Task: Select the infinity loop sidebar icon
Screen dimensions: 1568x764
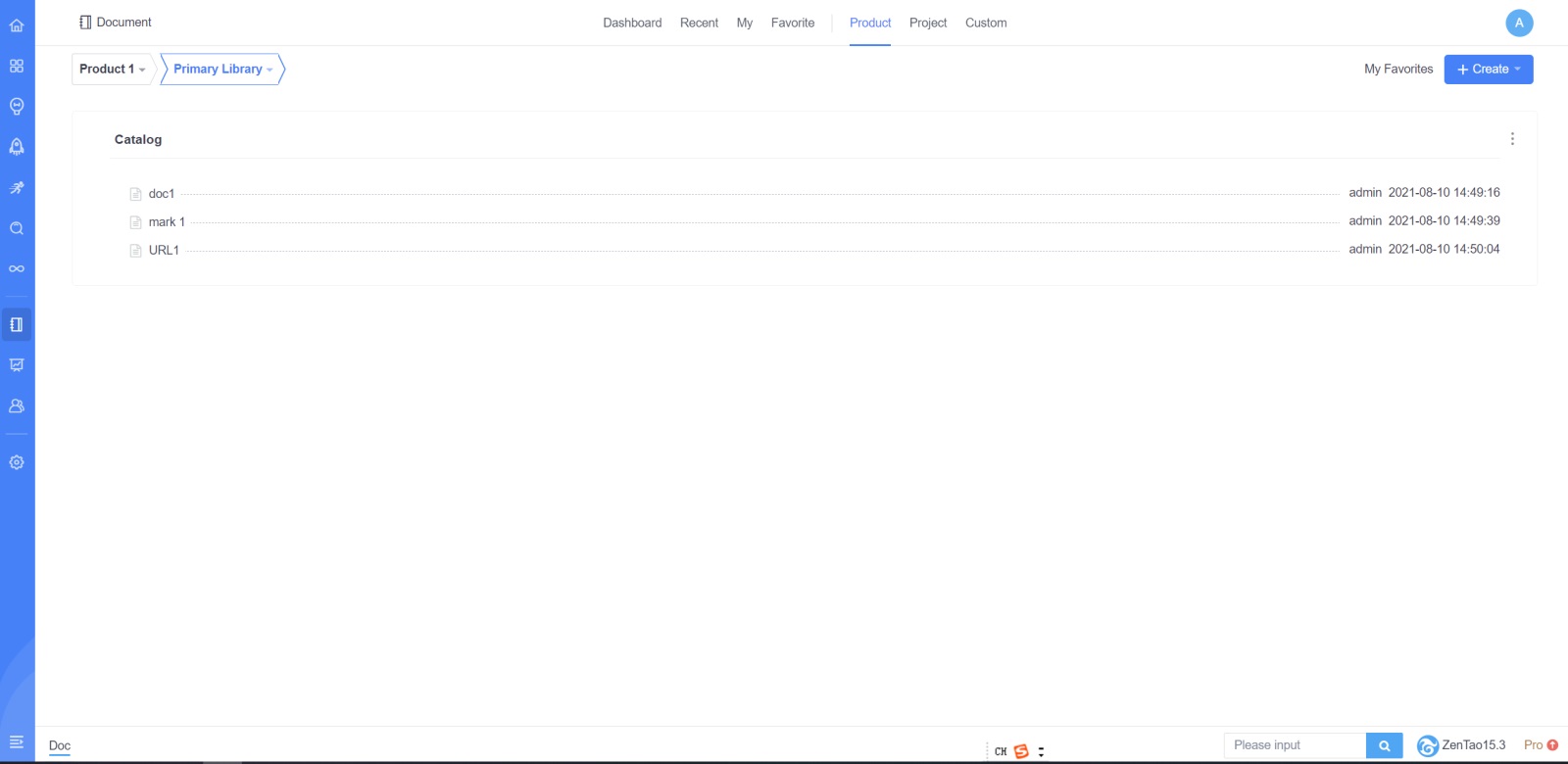Action: point(17,268)
